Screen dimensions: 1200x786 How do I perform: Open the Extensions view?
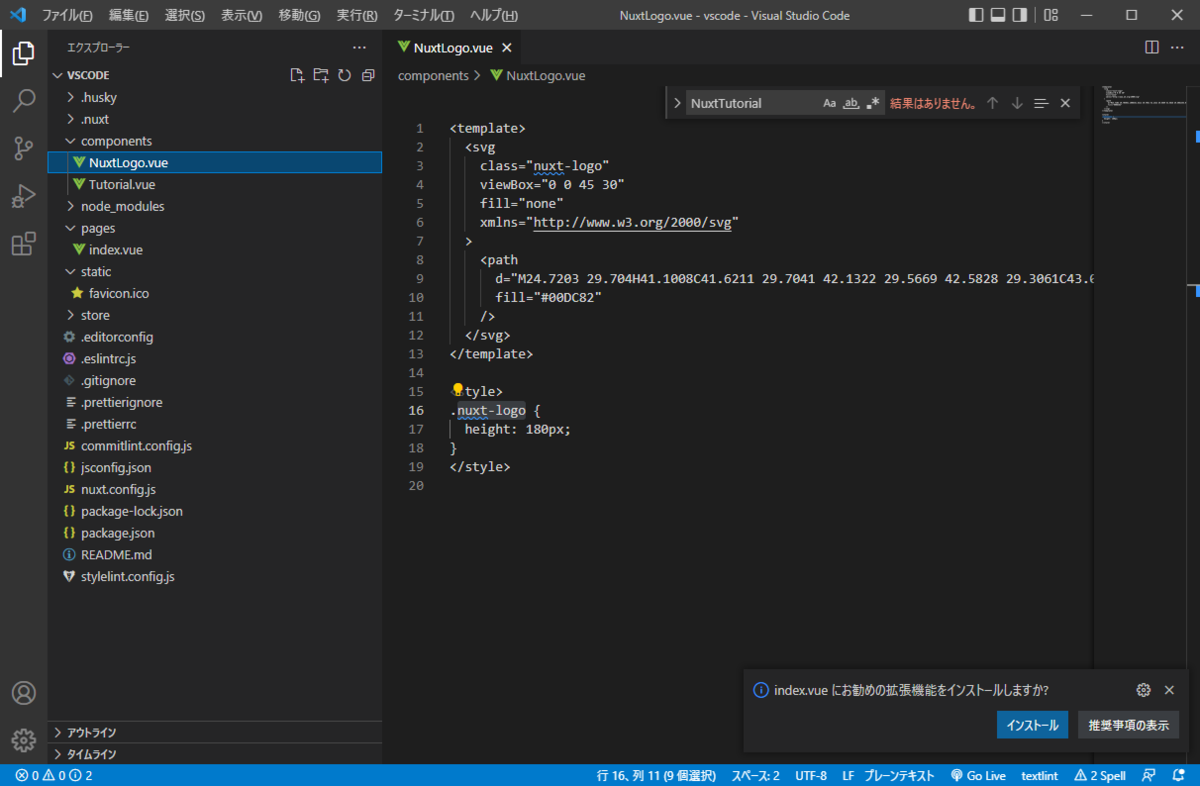[x=23, y=244]
